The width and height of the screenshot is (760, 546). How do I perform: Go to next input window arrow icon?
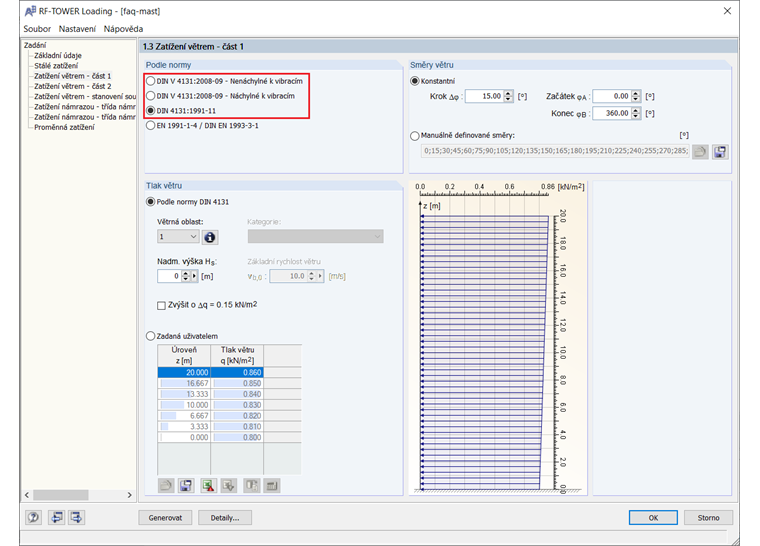pyautogui.click(x=77, y=517)
